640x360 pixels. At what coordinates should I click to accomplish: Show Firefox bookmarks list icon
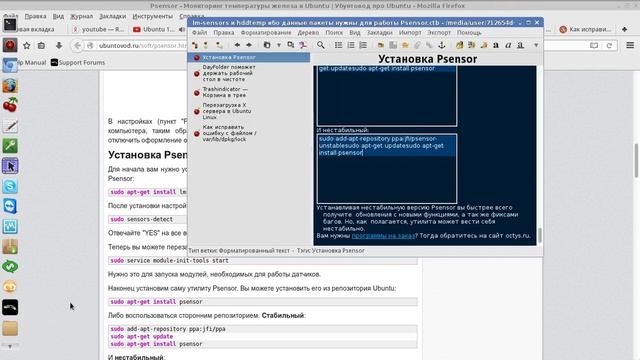coord(41,46)
